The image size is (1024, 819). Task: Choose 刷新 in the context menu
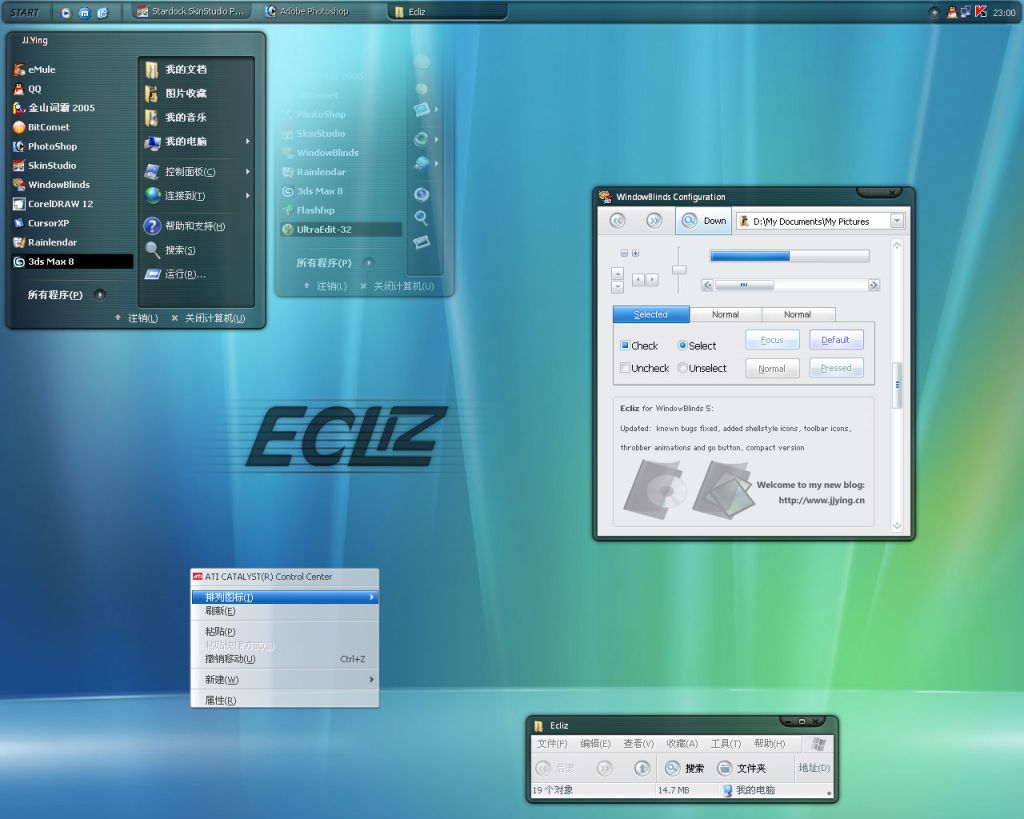[220, 611]
